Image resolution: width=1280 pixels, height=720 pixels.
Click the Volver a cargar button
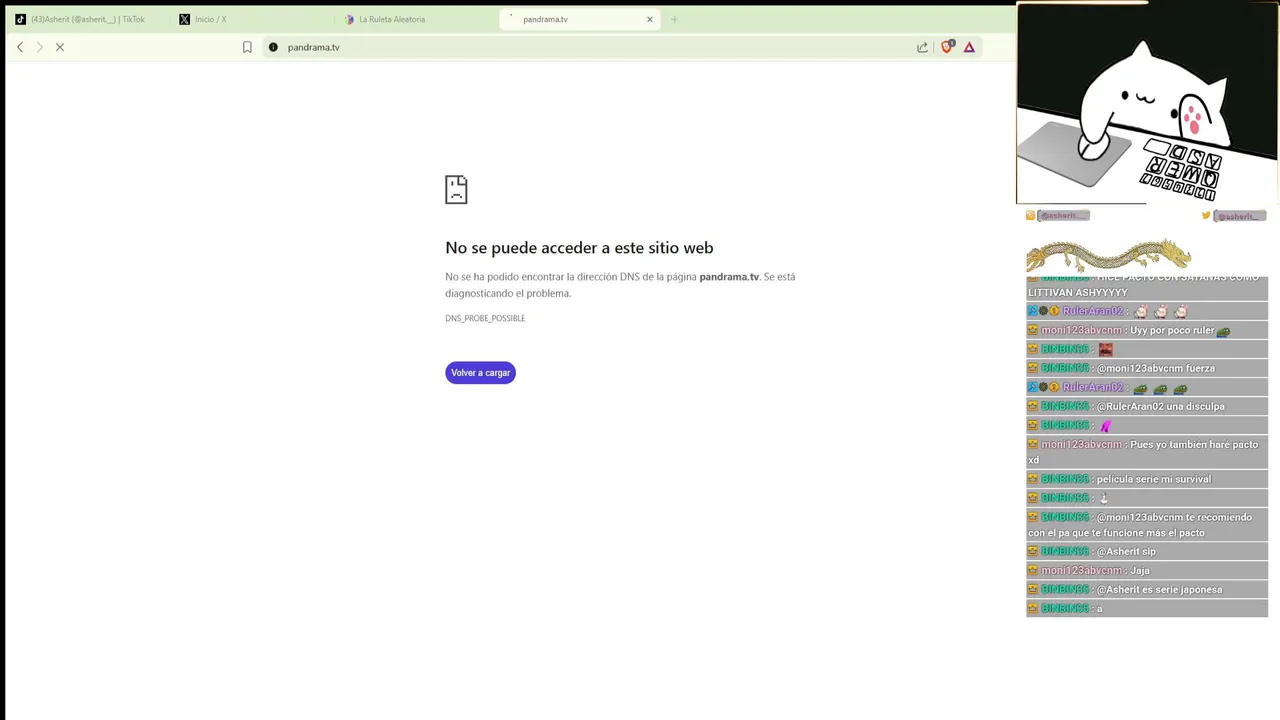(480, 373)
